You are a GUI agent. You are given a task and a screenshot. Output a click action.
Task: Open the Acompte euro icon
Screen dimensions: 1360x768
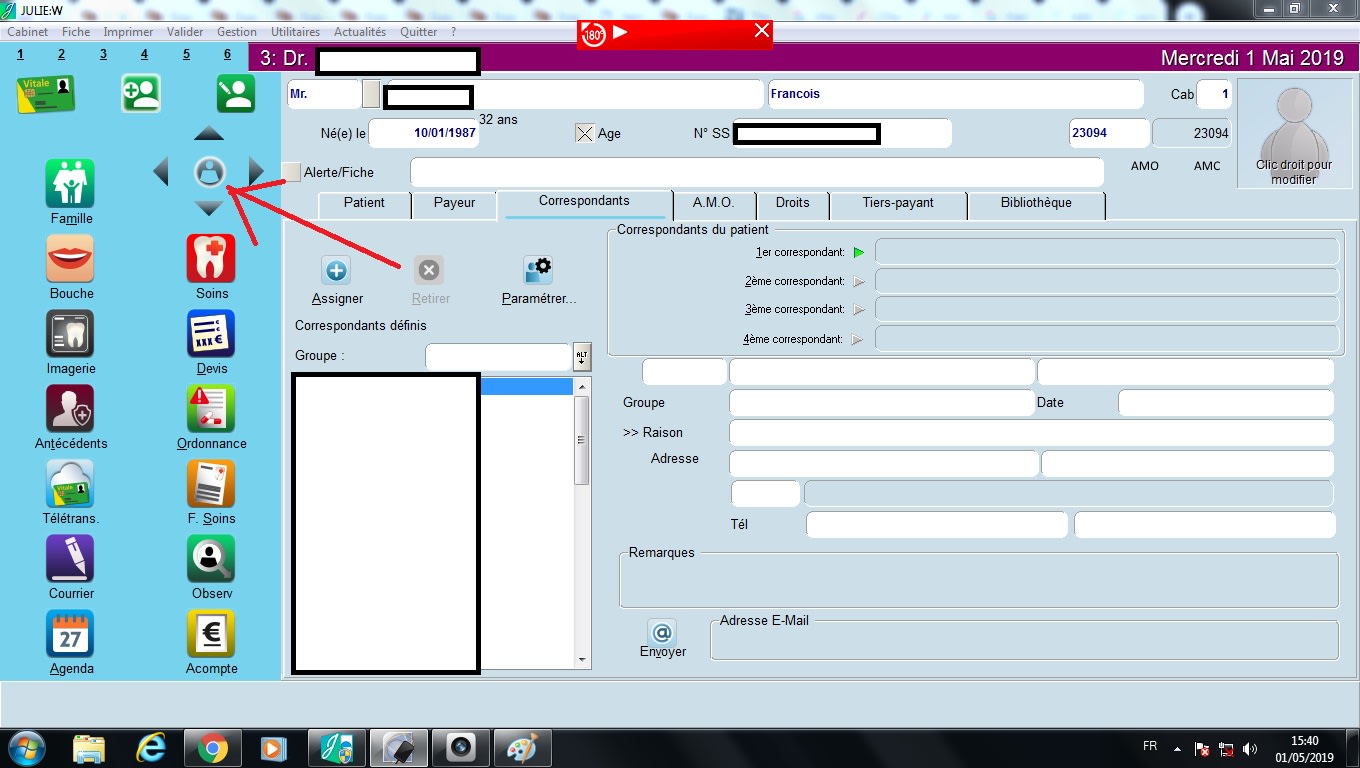(x=211, y=634)
